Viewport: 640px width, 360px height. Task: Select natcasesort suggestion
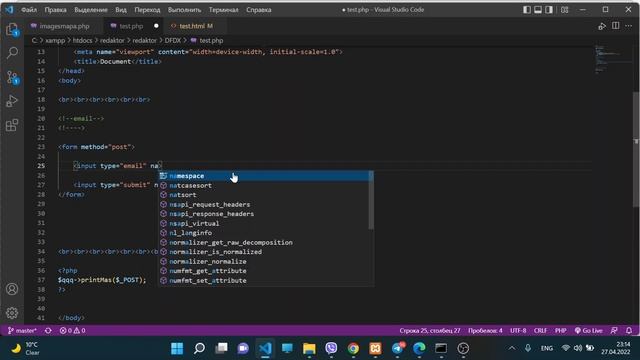[264, 185]
